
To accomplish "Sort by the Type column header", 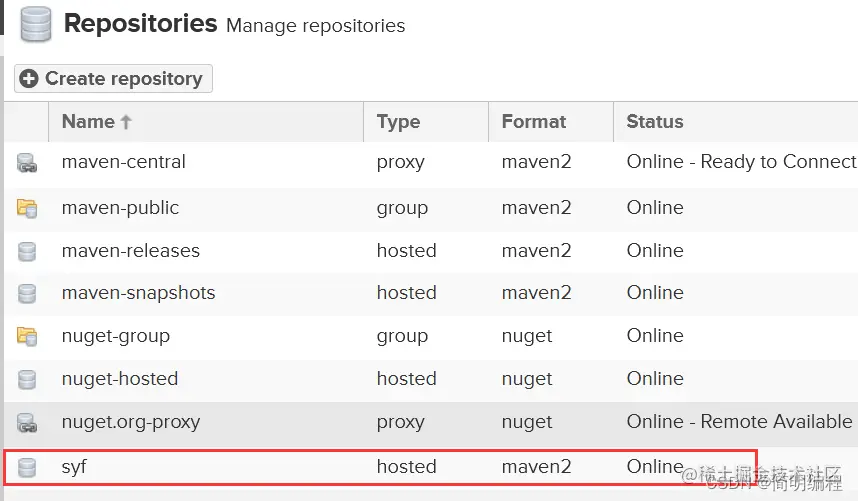I will pos(426,121).
